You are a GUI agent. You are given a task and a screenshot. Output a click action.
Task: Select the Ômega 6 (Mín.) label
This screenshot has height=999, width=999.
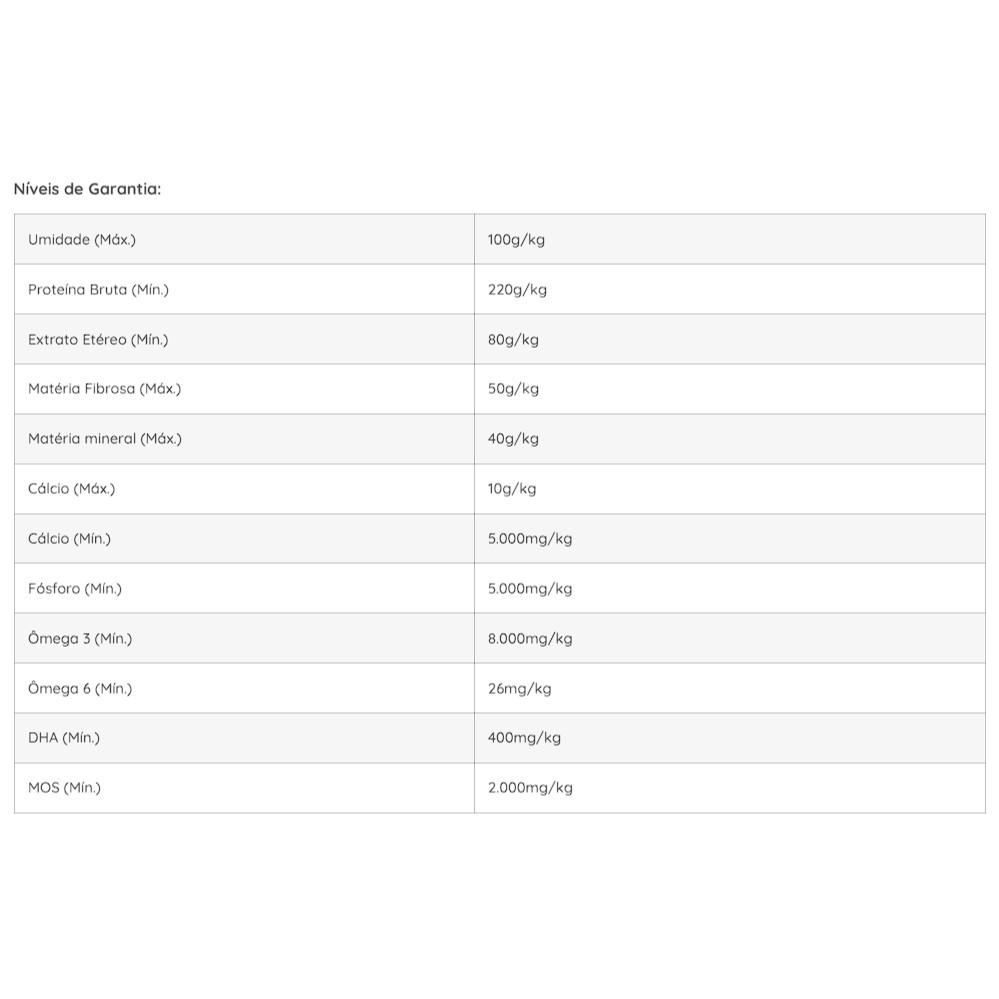[80, 689]
